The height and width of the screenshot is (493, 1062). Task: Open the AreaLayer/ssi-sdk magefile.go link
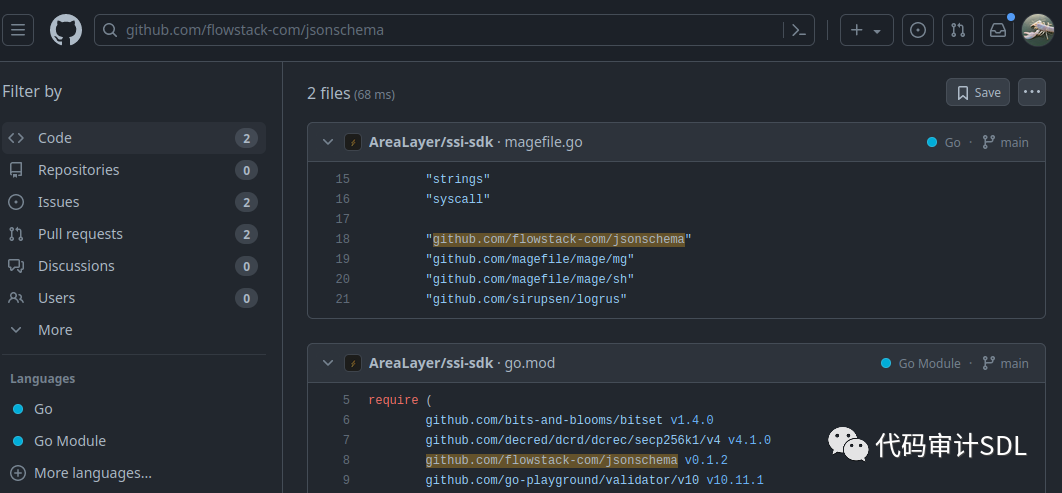[475, 142]
